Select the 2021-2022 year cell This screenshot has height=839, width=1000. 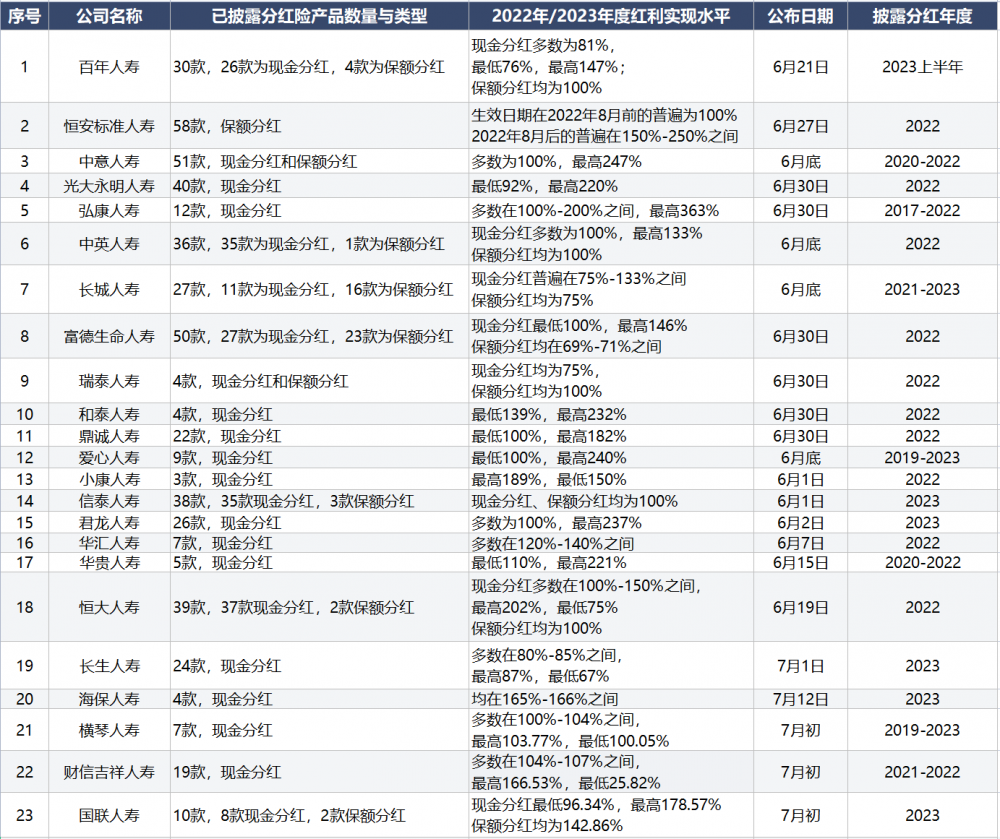click(922, 772)
